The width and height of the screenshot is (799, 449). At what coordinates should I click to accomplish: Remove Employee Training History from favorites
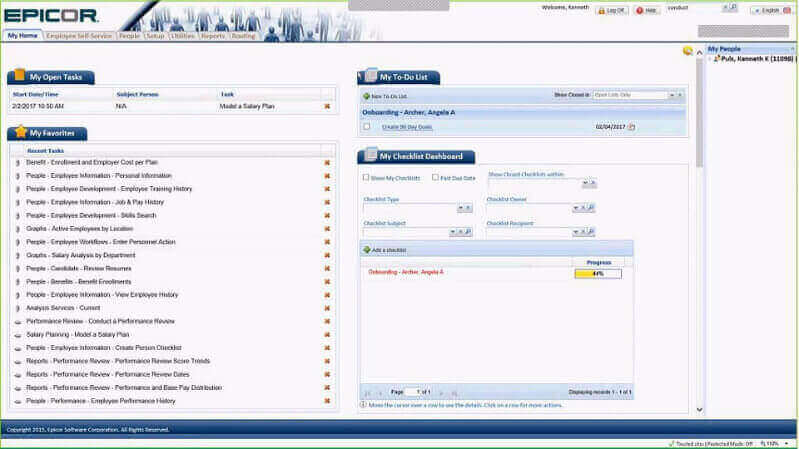[327, 189]
